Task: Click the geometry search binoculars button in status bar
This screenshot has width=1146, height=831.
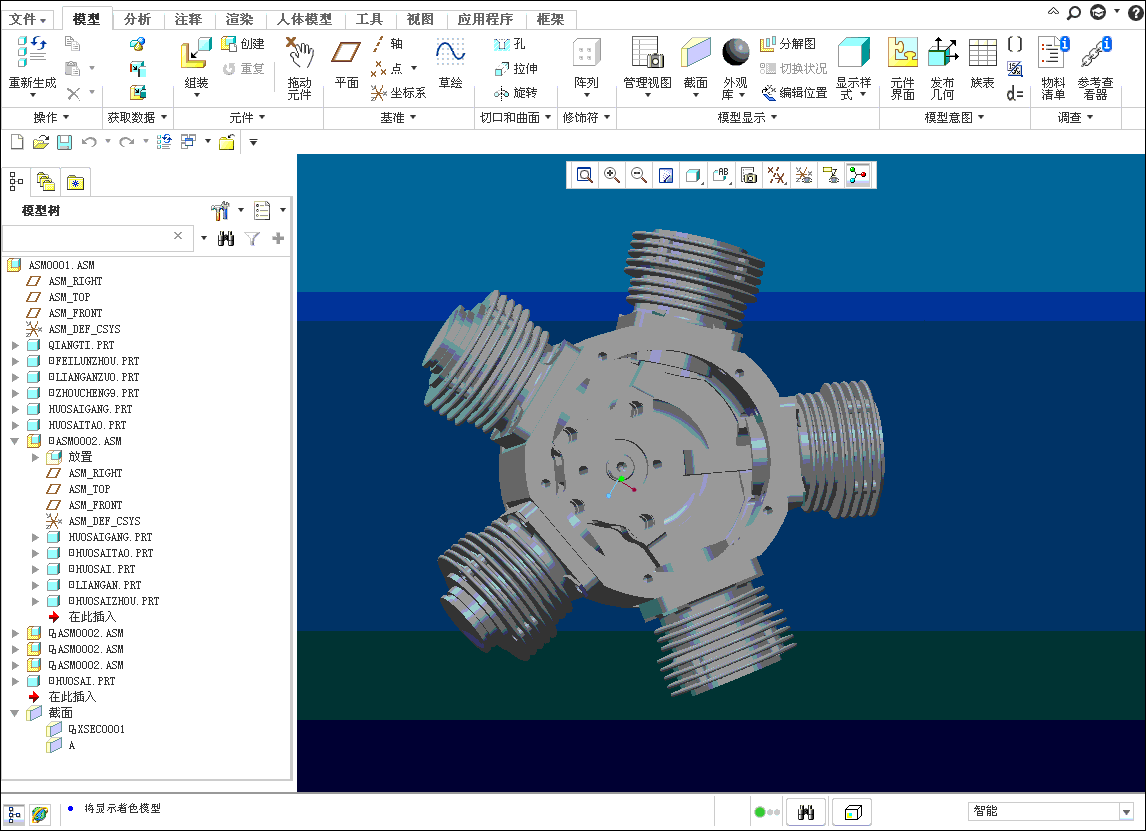Action: [806, 812]
